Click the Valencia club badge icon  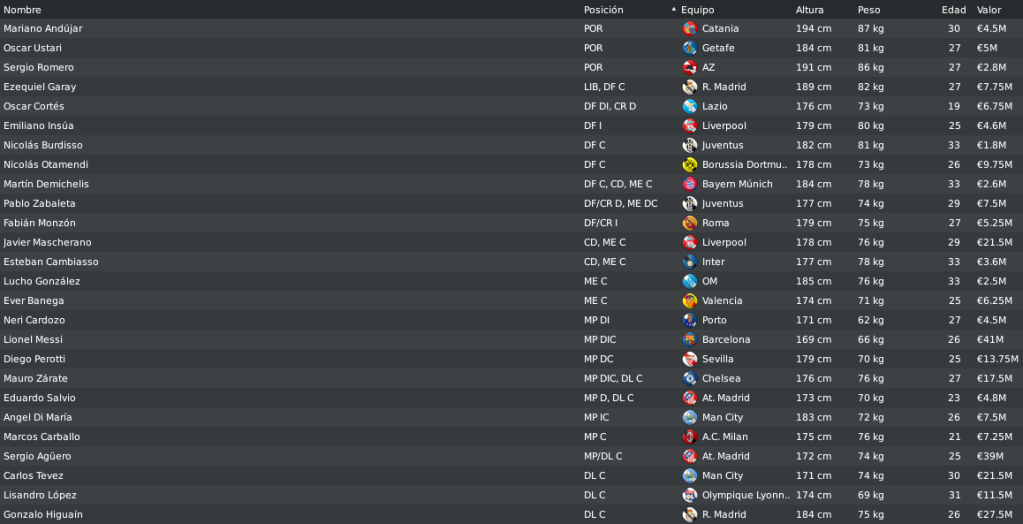point(689,301)
